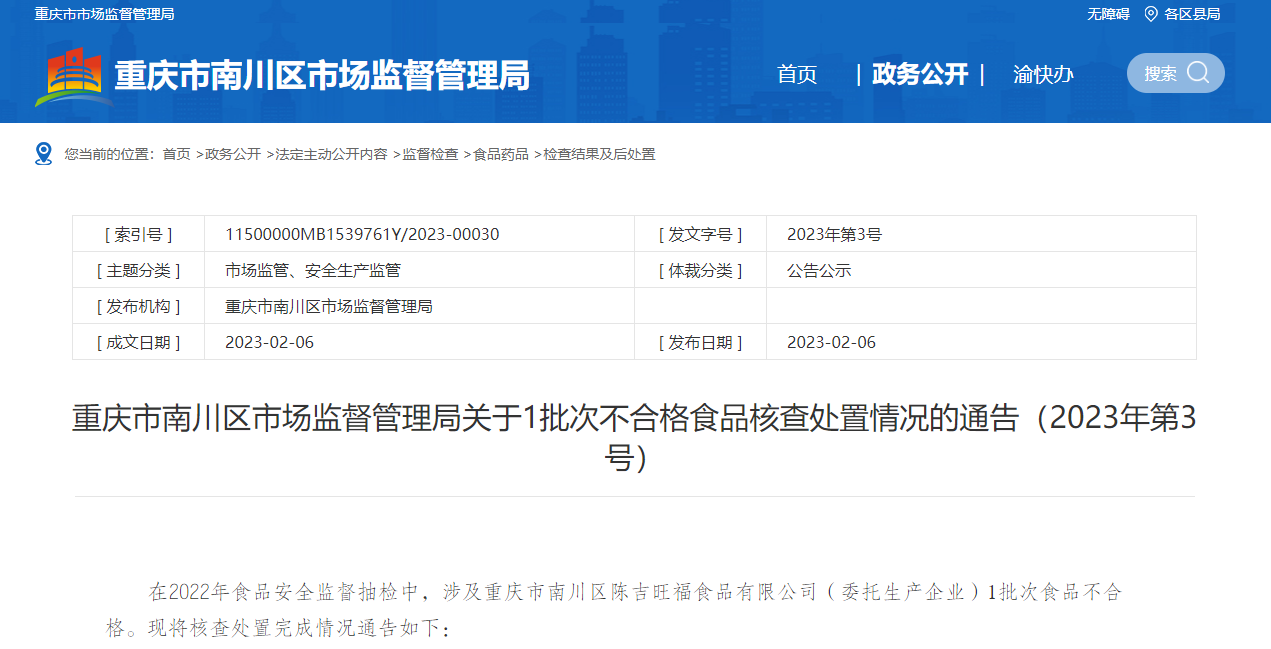
Task: Click 政务公开 in the breadcrumb trail
Action: tap(233, 154)
